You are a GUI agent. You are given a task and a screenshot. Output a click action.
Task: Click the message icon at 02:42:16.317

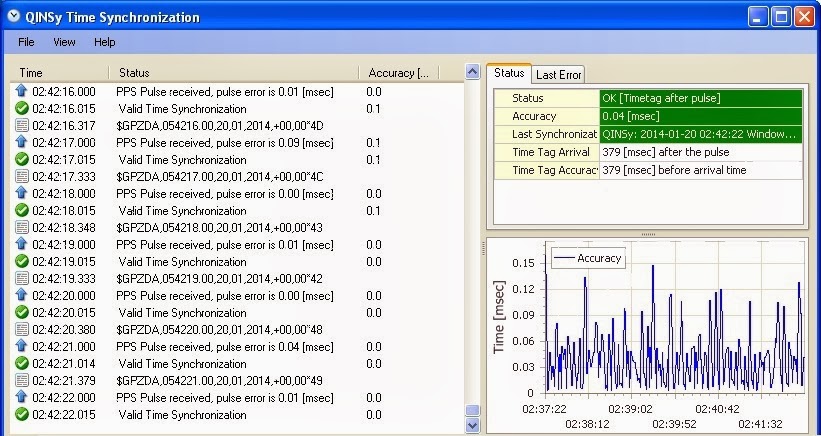coord(21,125)
